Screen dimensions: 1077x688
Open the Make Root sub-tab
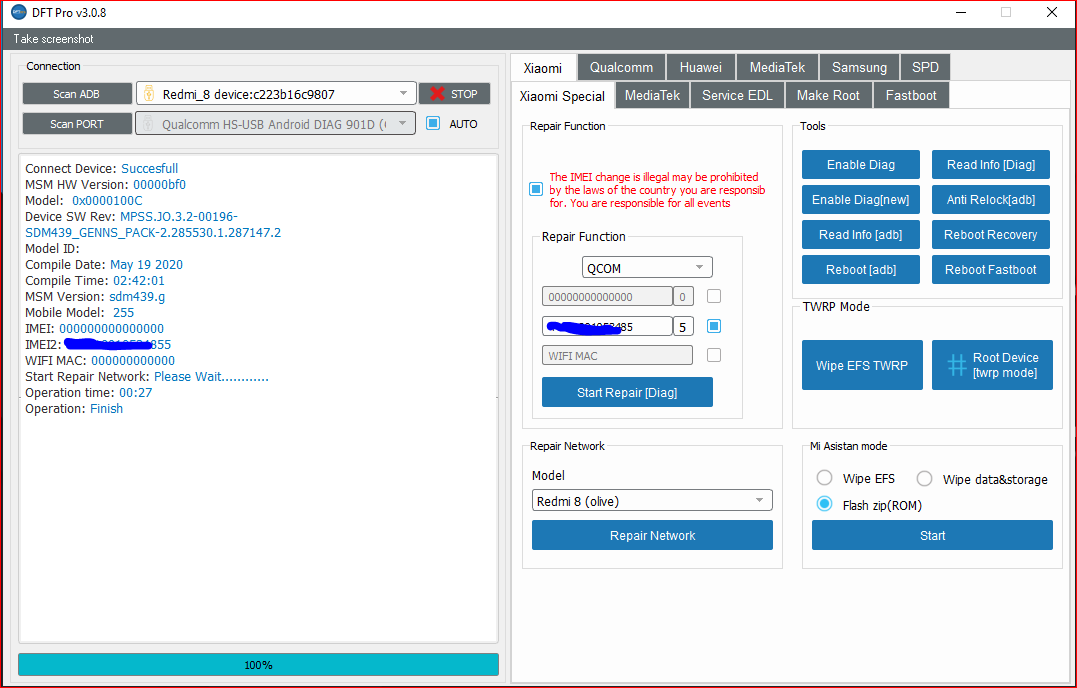[828, 95]
